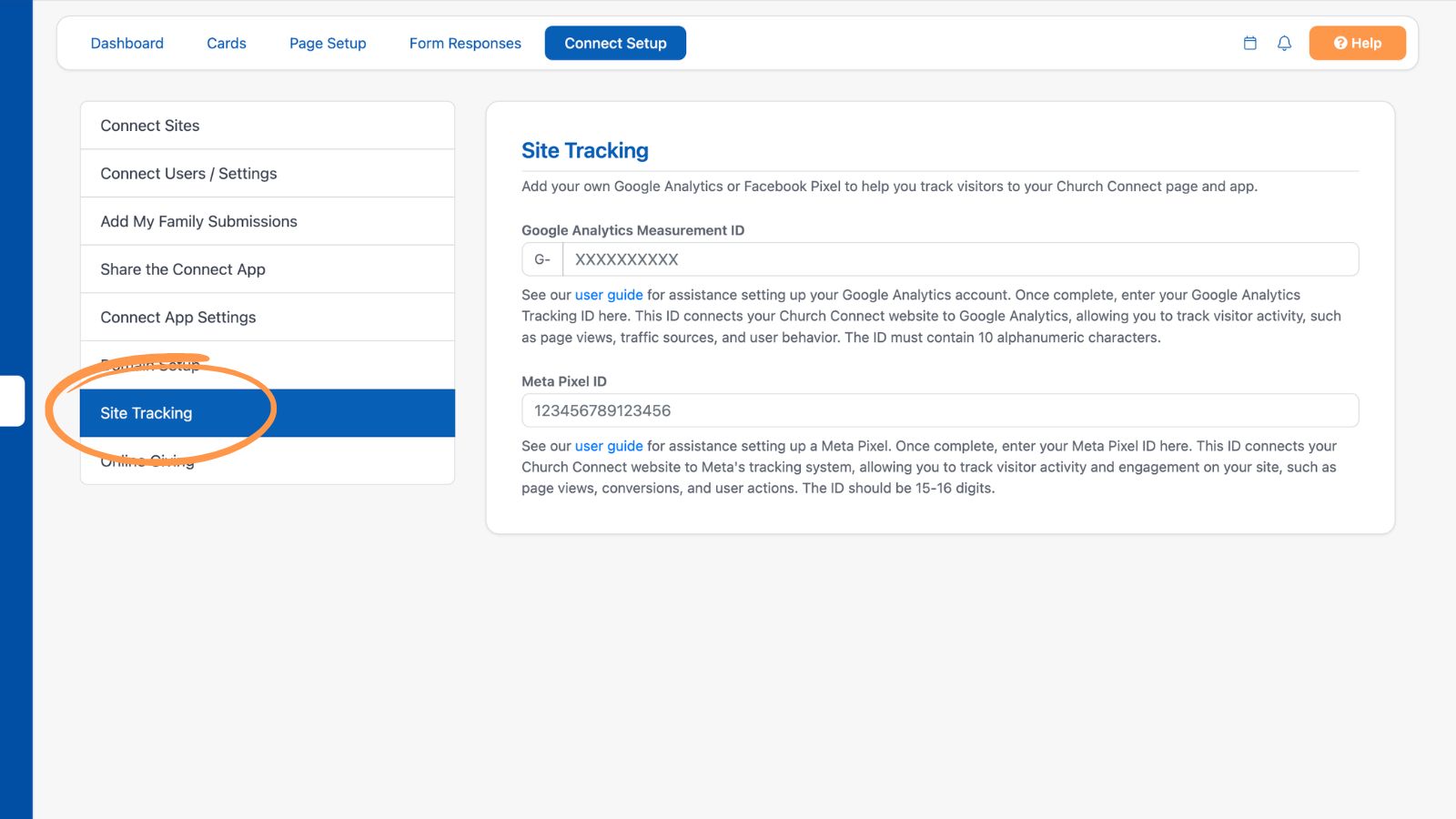Select Add My Family Submissions
Viewport: 1456px width, 819px height.
click(268, 221)
